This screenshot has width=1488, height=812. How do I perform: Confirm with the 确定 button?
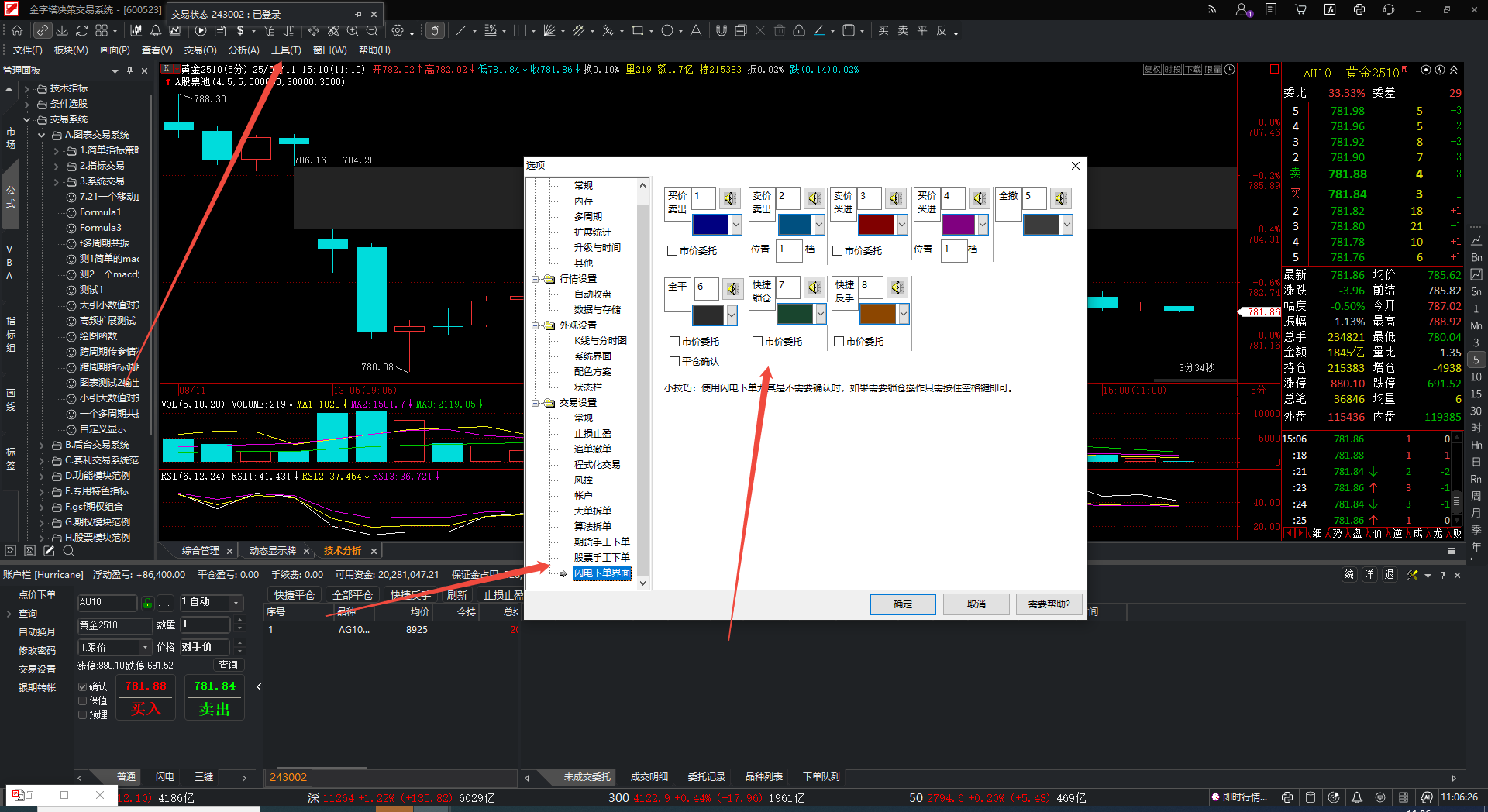tap(902, 604)
